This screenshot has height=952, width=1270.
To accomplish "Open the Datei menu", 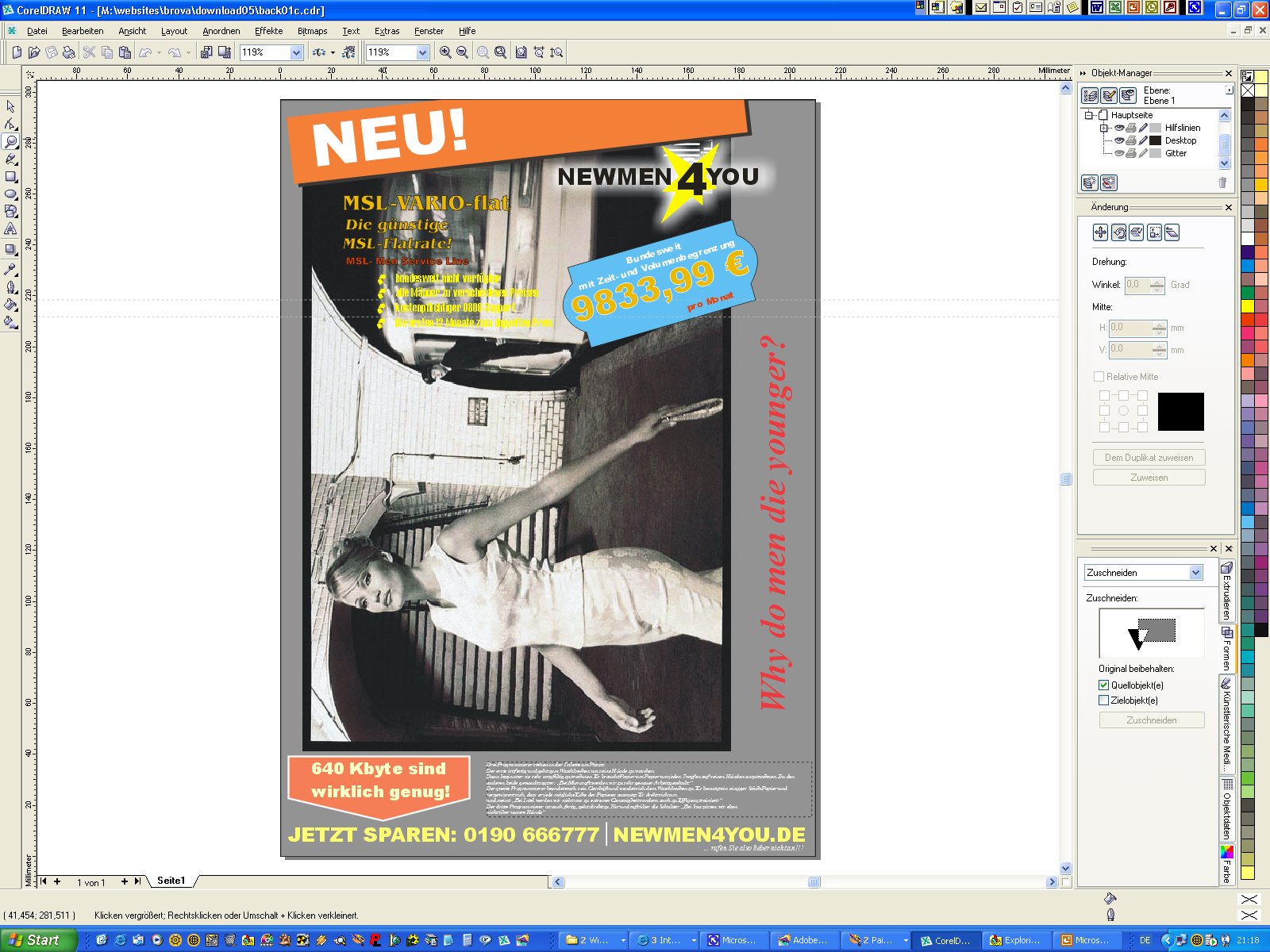I will pyautogui.click(x=37, y=31).
